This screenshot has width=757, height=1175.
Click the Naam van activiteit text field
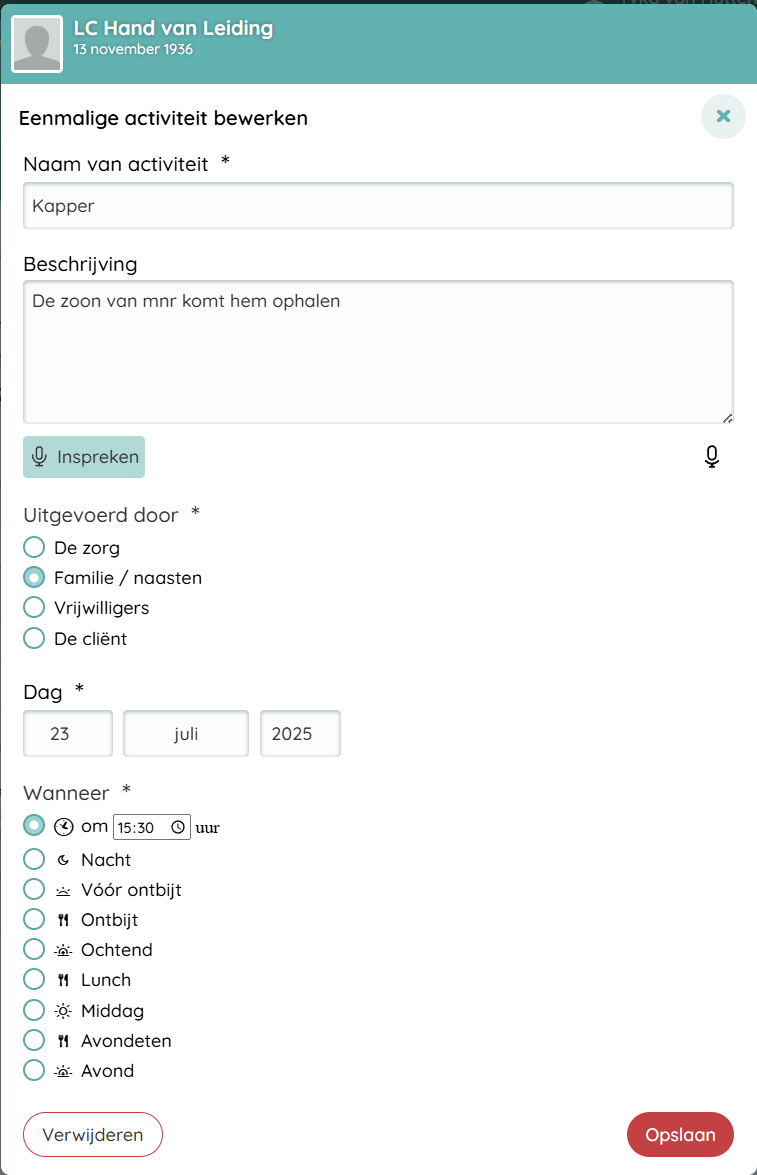tap(378, 206)
